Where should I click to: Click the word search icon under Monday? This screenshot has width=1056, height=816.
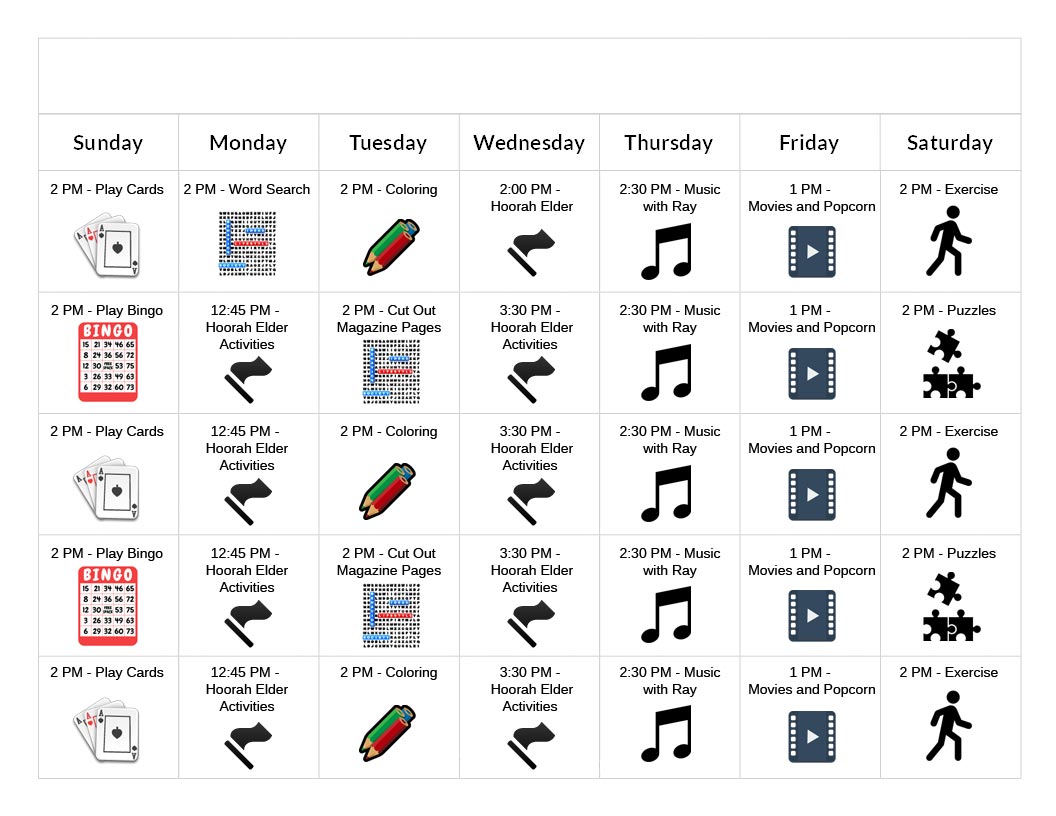point(247,243)
